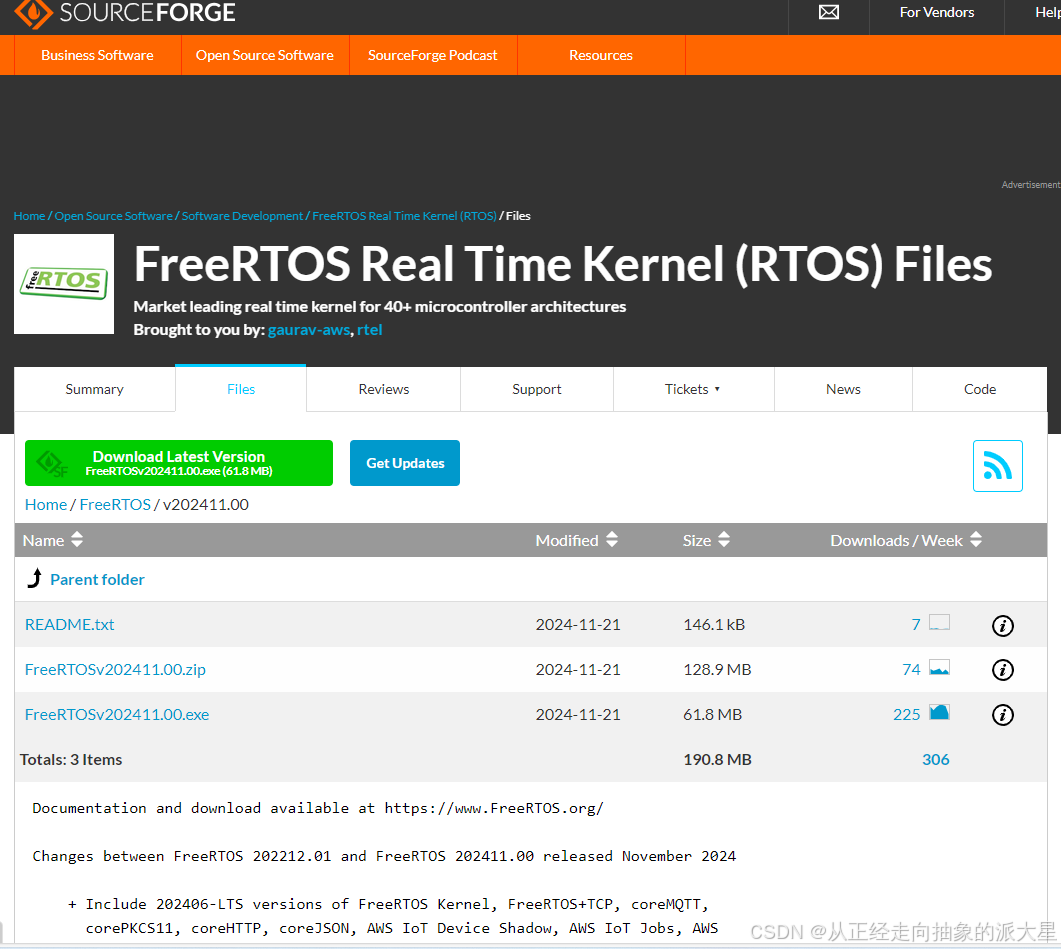Screen dimensions: 1061x949
Task: Click the Get Updates button
Action: [405, 463]
